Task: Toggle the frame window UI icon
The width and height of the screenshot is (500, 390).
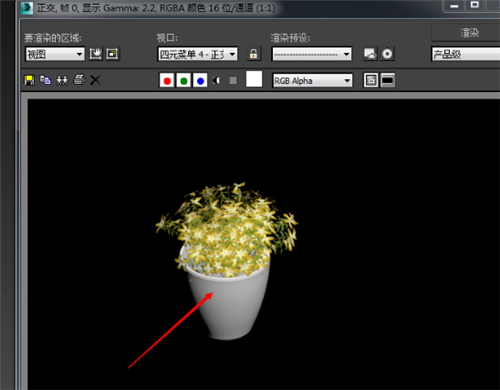Action: click(x=388, y=80)
